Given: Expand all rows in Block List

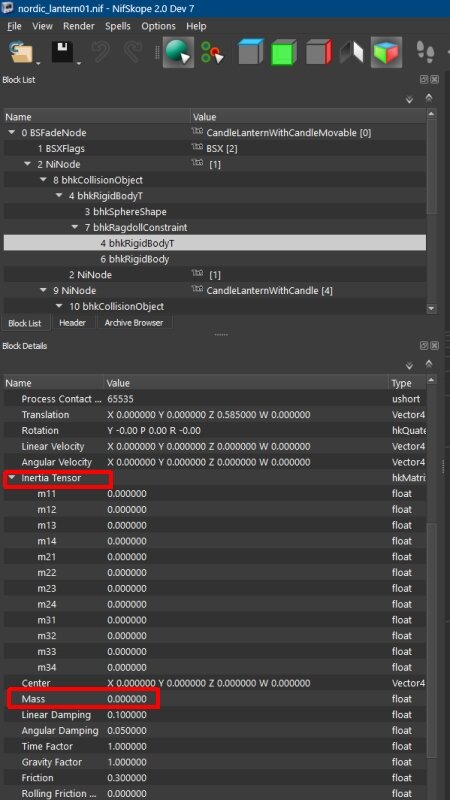Looking at the screenshot, I should click(x=409, y=100).
